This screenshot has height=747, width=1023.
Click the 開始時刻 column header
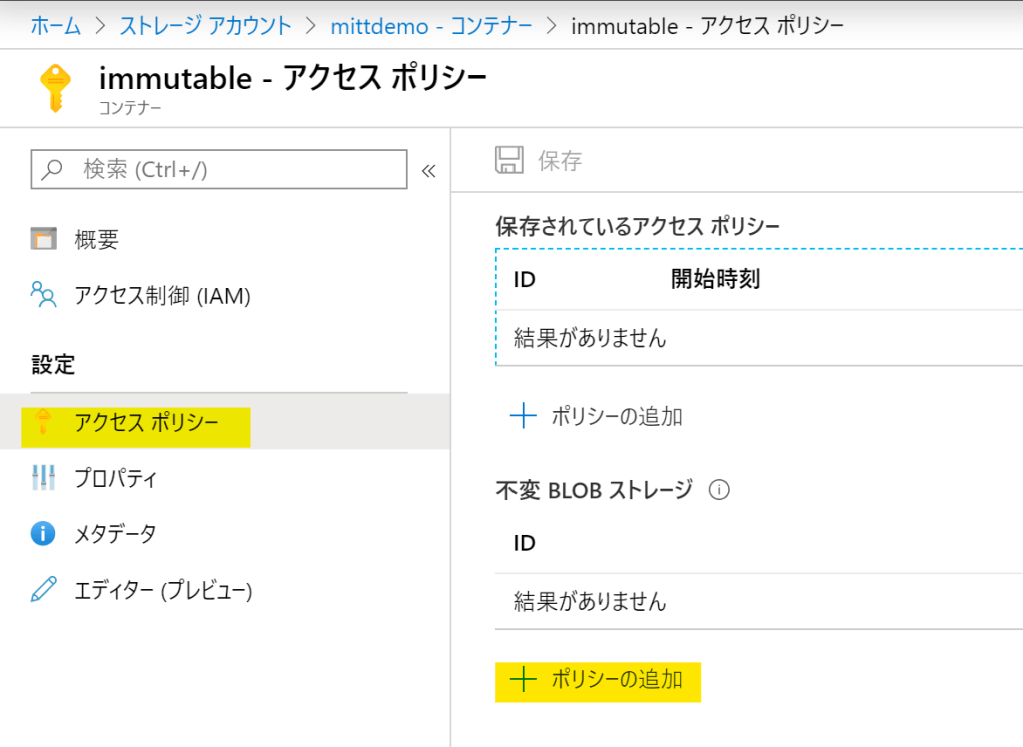pos(715,279)
